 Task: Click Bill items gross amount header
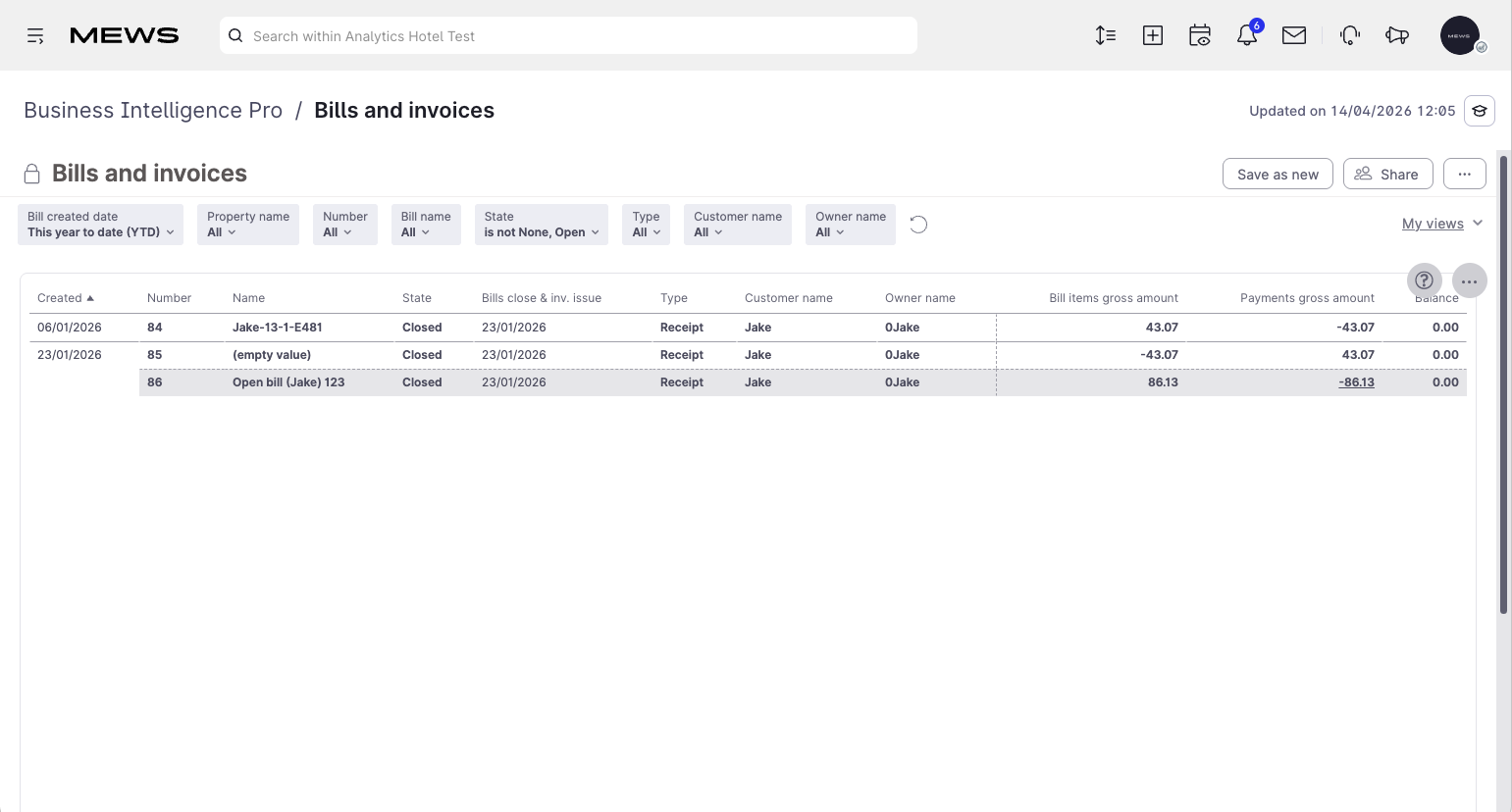(1114, 298)
